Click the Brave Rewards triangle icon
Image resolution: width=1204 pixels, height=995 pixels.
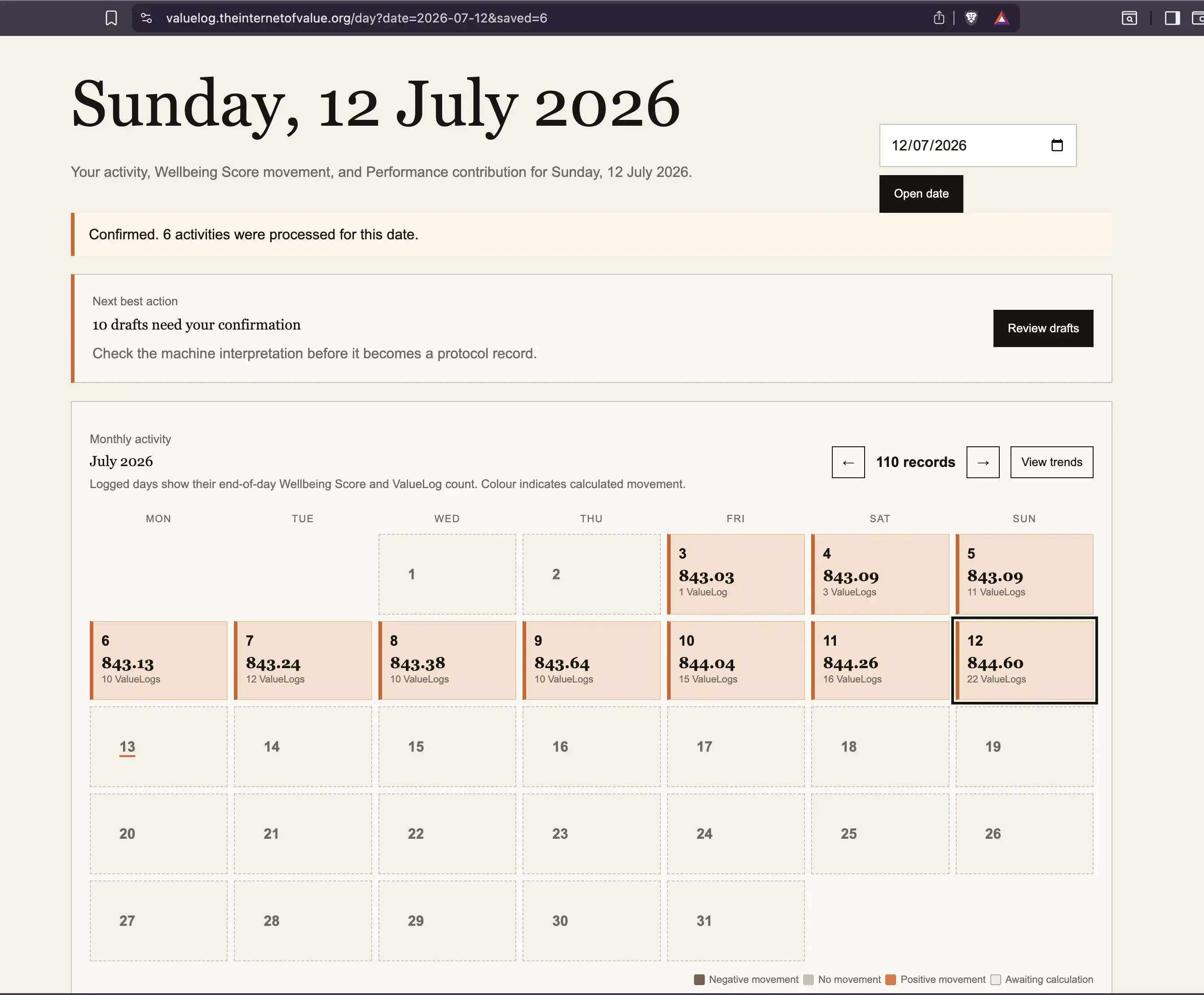[1001, 18]
